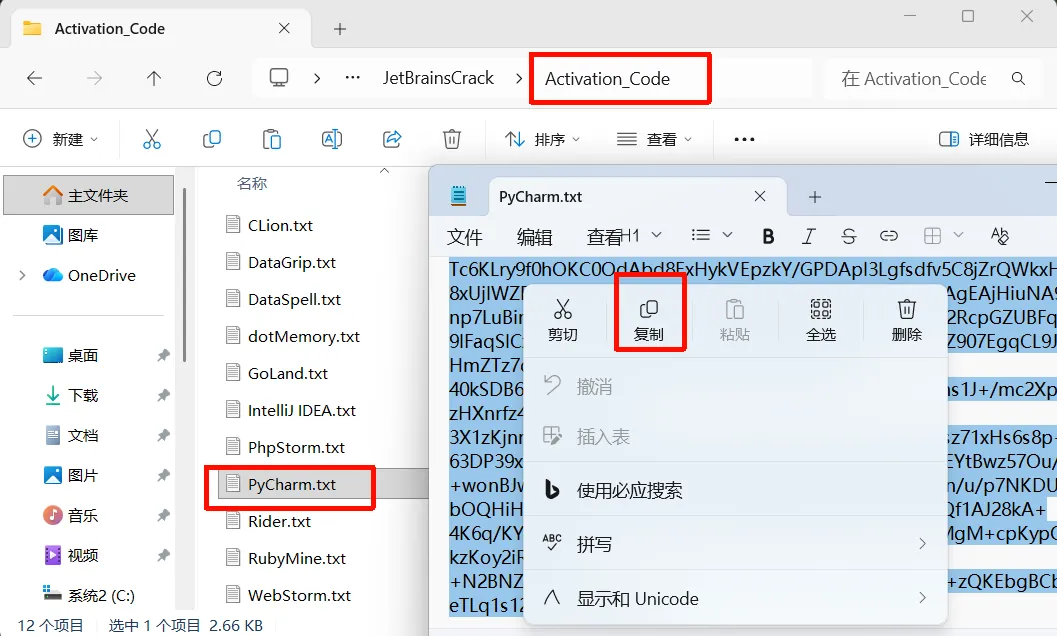The width and height of the screenshot is (1057, 636).
Task: Click the Share icon in Explorer toolbar
Action: 392,139
